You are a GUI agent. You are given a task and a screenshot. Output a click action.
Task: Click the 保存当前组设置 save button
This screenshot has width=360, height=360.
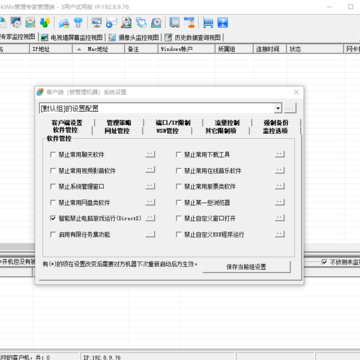click(246, 267)
